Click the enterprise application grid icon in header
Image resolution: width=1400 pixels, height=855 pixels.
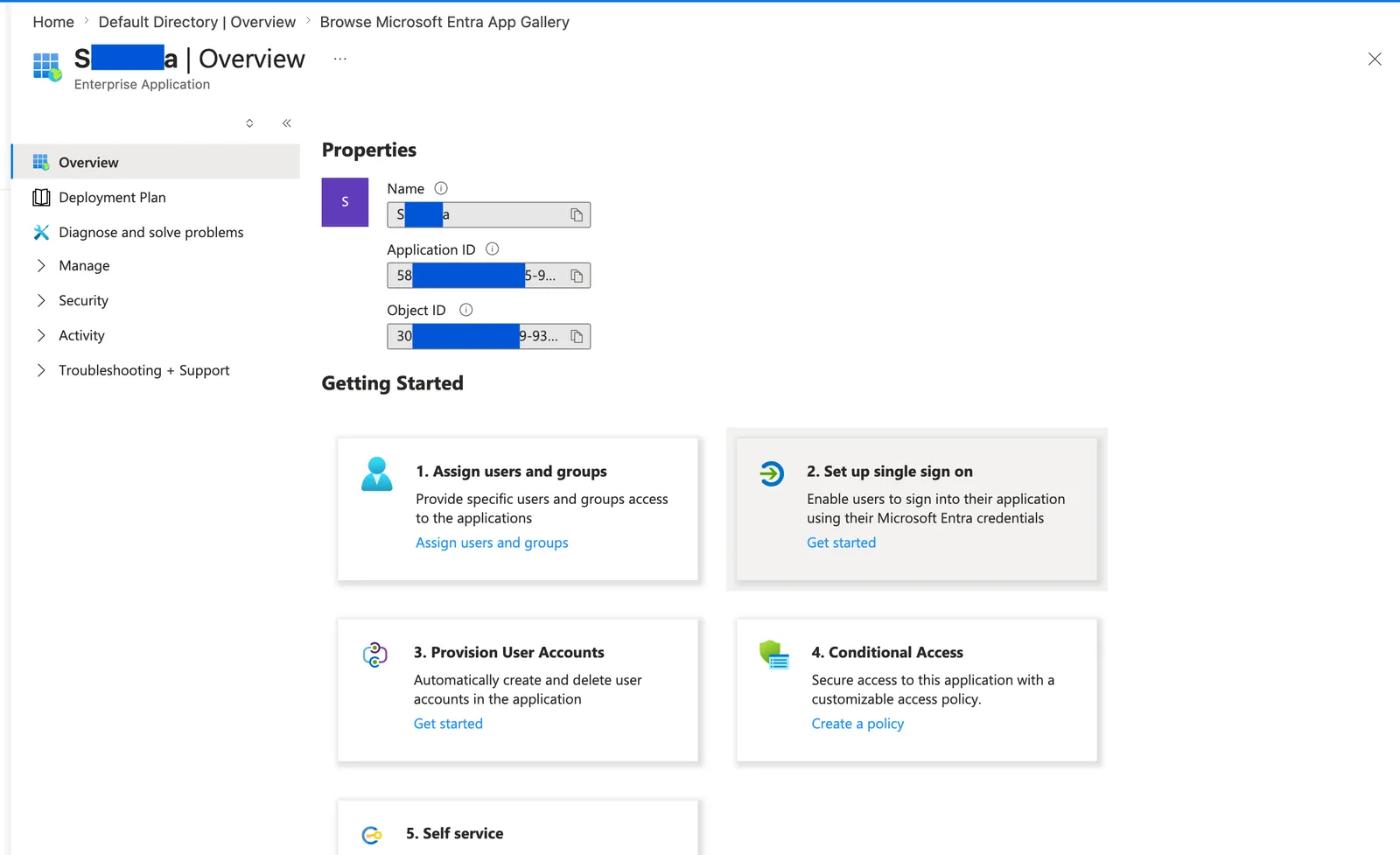pyautogui.click(x=47, y=67)
